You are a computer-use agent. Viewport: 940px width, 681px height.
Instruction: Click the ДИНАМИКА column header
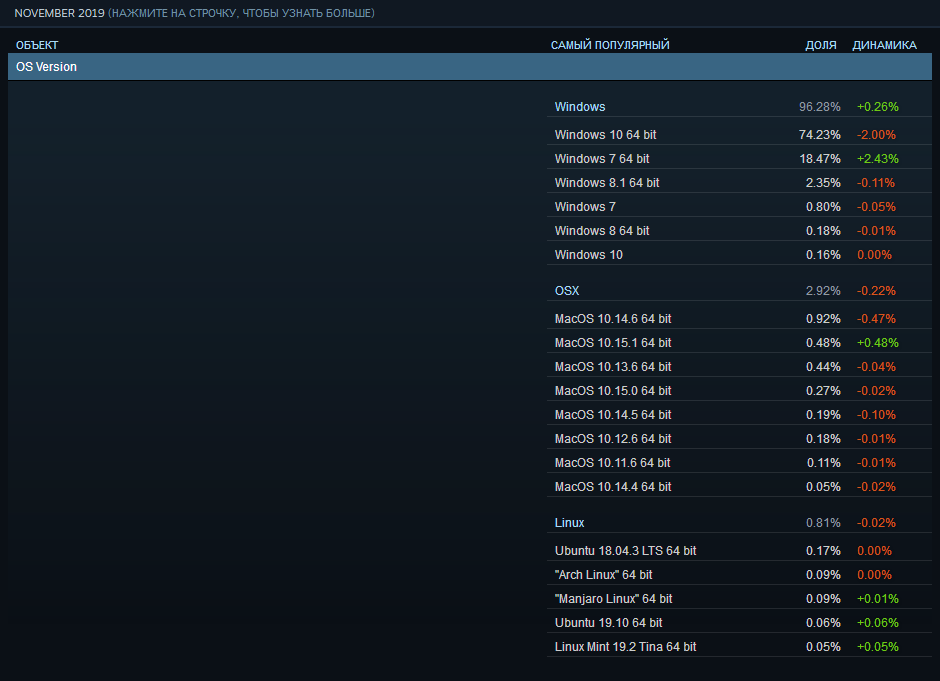point(884,45)
